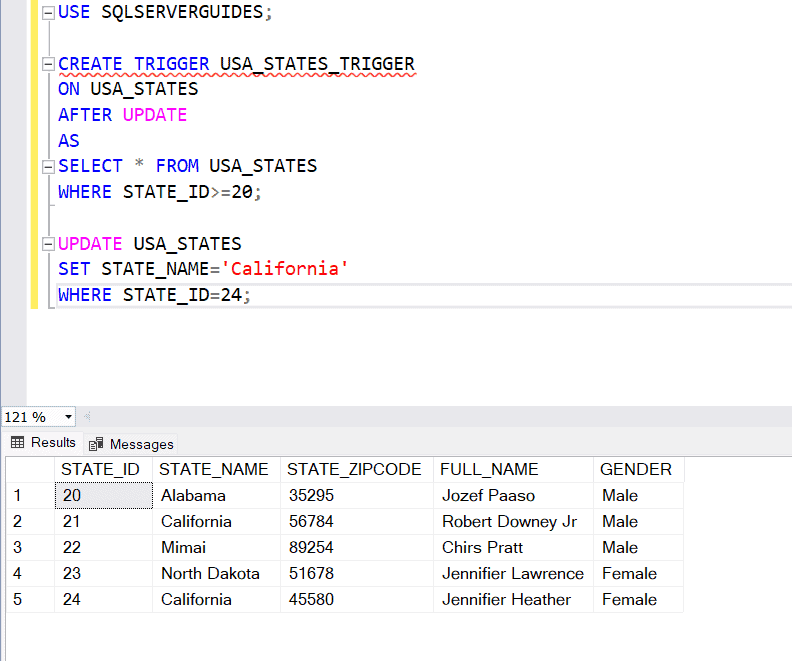Click the 'California' string literal in the editor
This screenshot has width=792, height=661.
(x=284, y=269)
